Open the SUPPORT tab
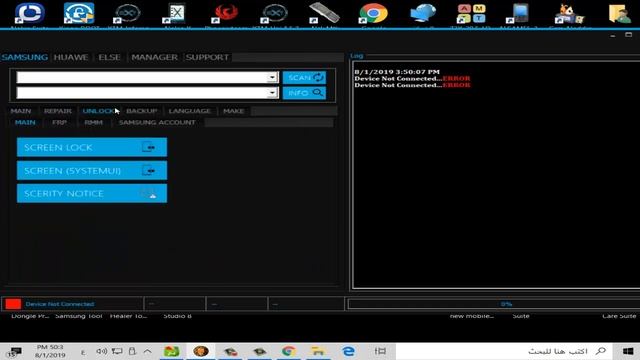 pyautogui.click(x=207, y=57)
